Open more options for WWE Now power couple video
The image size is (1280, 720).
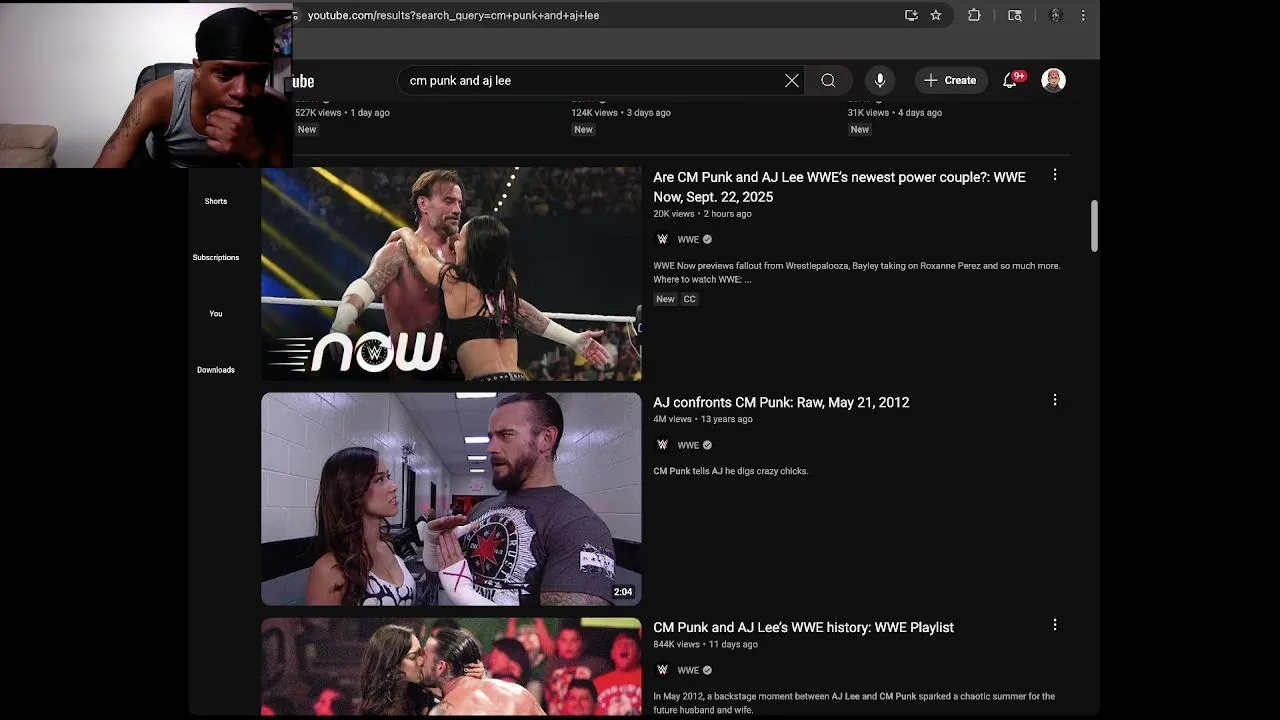[x=1054, y=175]
